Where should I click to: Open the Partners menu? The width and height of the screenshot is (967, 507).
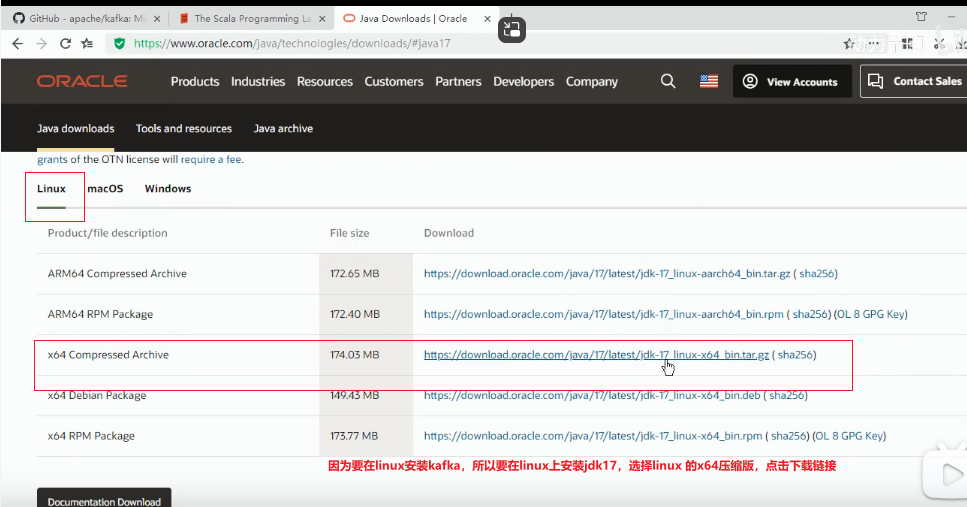coord(458,81)
